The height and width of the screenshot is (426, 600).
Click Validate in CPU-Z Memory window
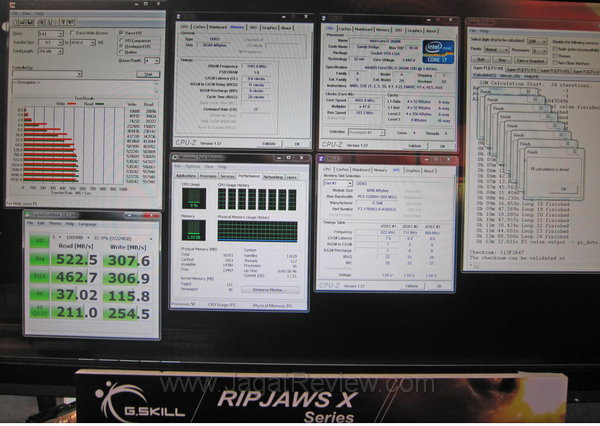(x=269, y=143)
